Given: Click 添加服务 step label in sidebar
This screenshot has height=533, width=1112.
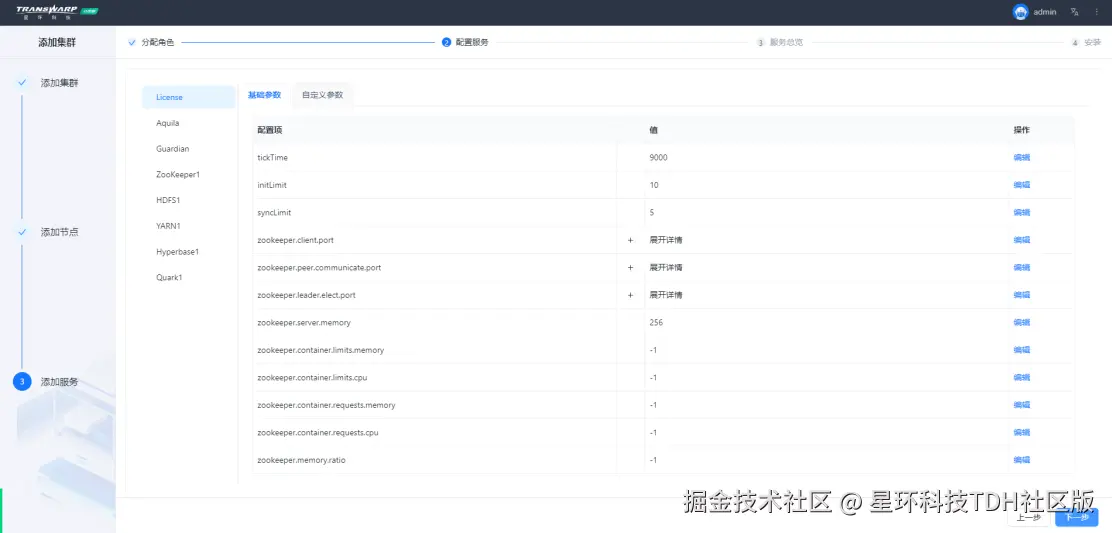Looking at the screenshot, I should pos(60,381).
